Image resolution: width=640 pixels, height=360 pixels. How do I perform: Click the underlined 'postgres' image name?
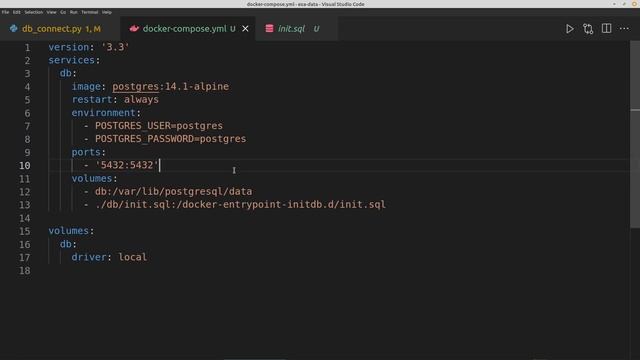click(x=136, y=87)
